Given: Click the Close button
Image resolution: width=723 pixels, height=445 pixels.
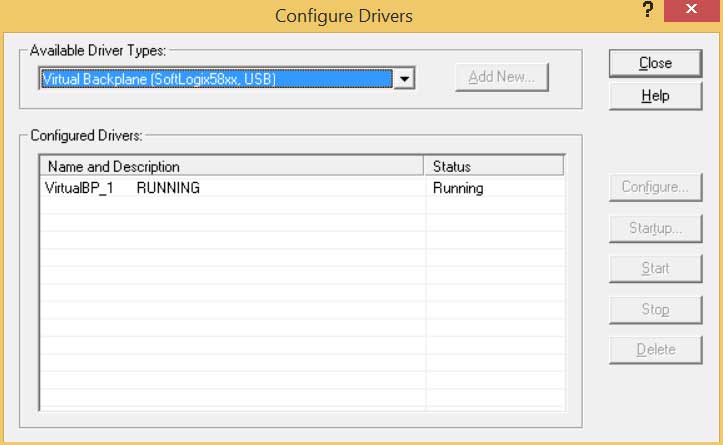Looking at the screenshot, I should point(655,63).
